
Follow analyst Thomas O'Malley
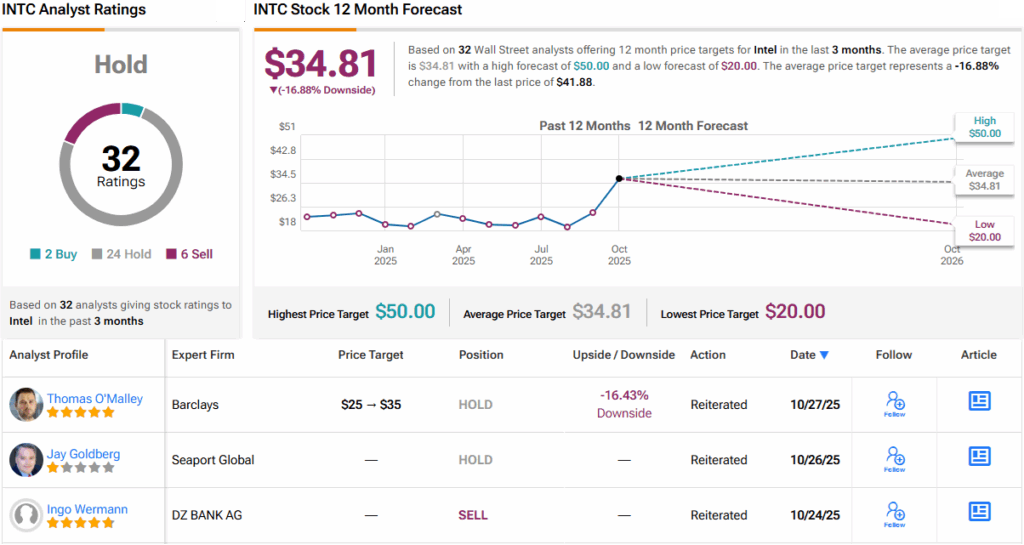[895, 404]
